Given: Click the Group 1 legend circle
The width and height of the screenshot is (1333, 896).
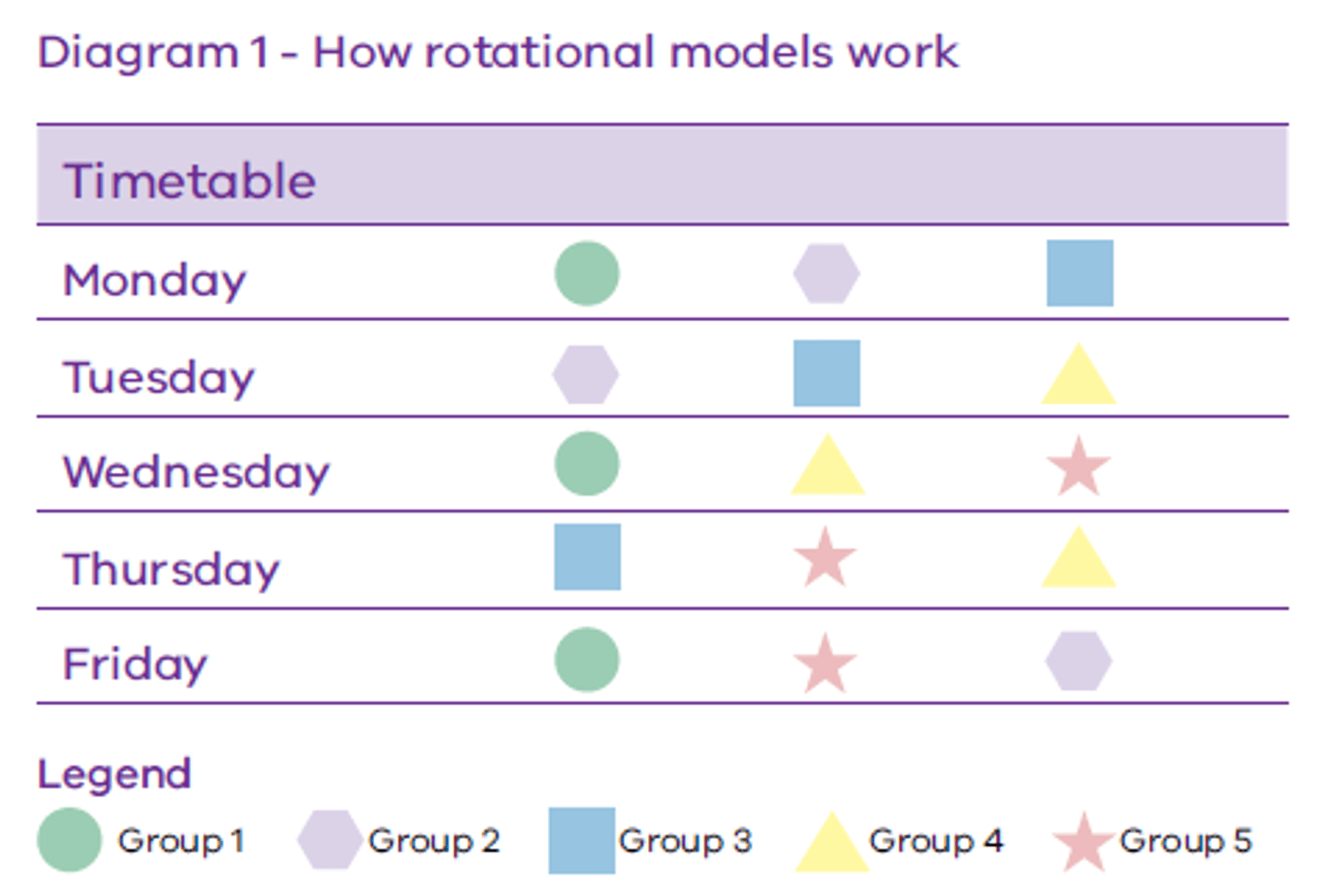Looking at the screenshot, I should 69,840.
